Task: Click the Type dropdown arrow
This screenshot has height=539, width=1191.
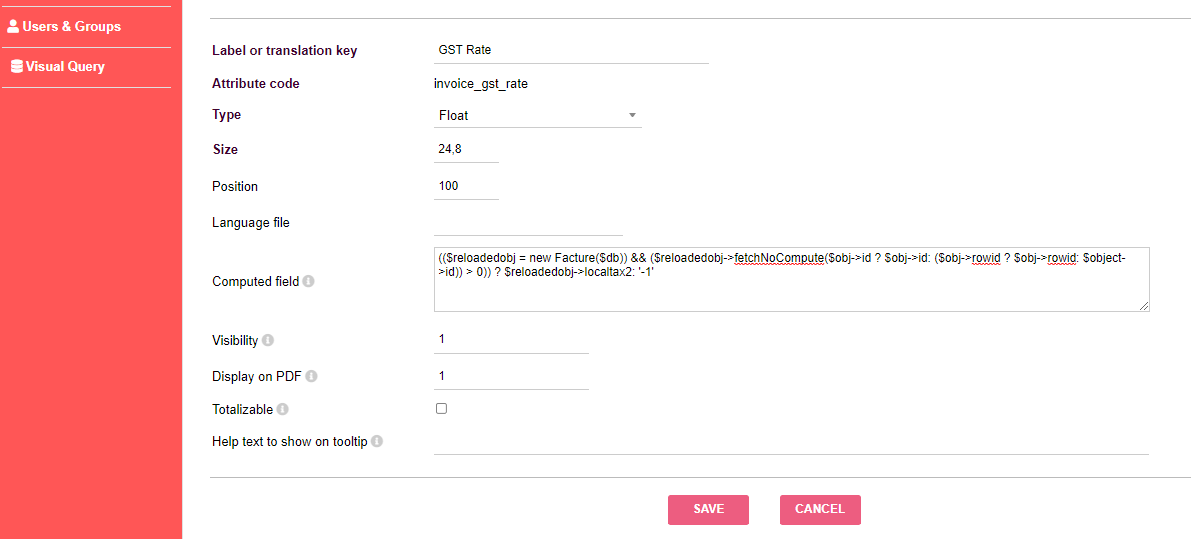Action: pos(632,115)
